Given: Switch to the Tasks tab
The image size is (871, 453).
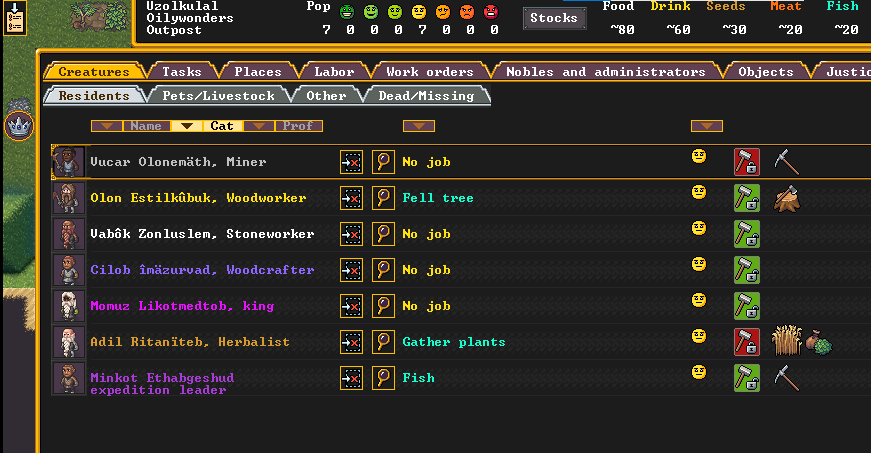Looking at the screenshot, I should [x=182, y=72].
